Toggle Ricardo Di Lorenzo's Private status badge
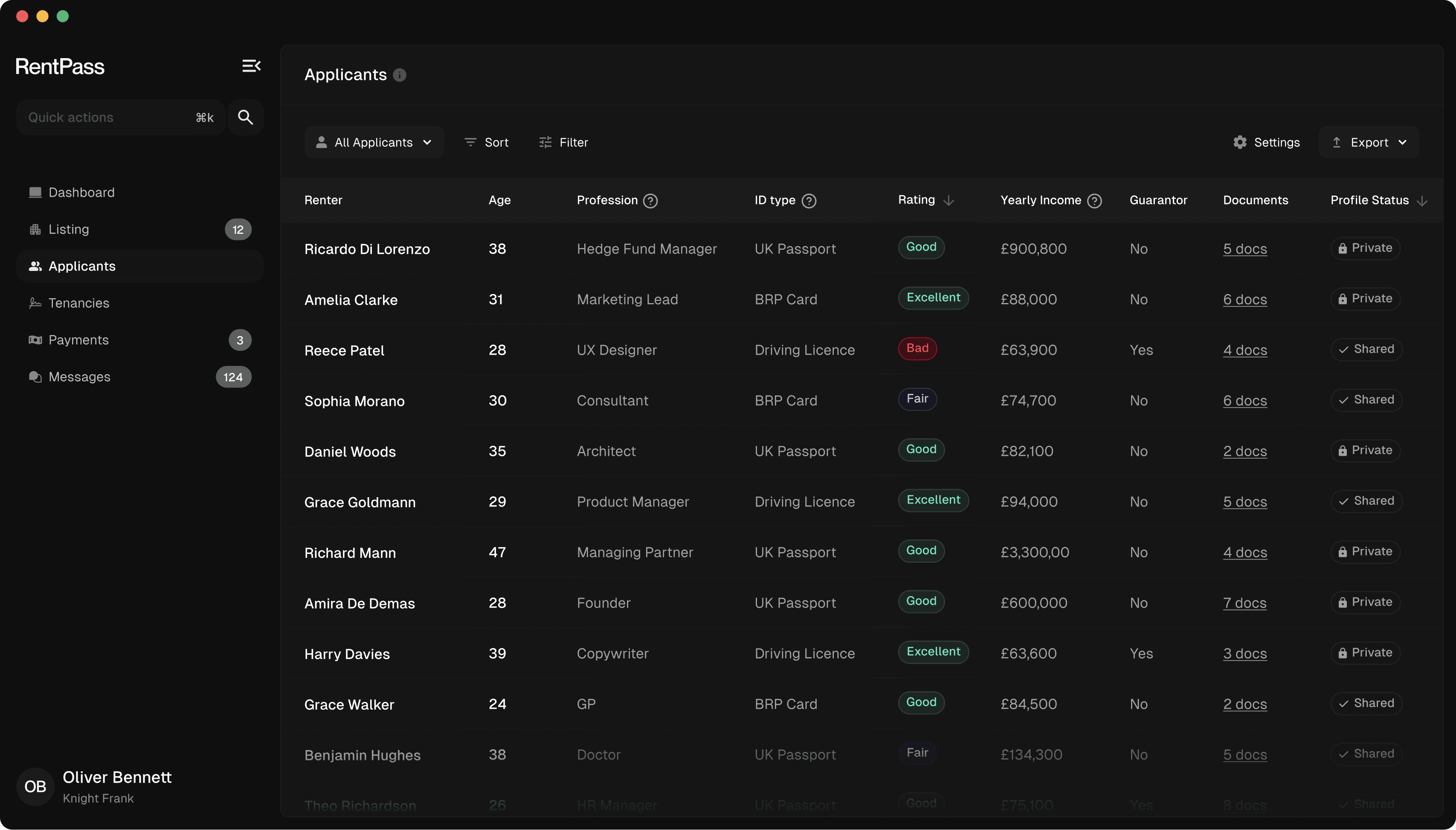Screen dimensions: 1456x830 coord(1365,248)
